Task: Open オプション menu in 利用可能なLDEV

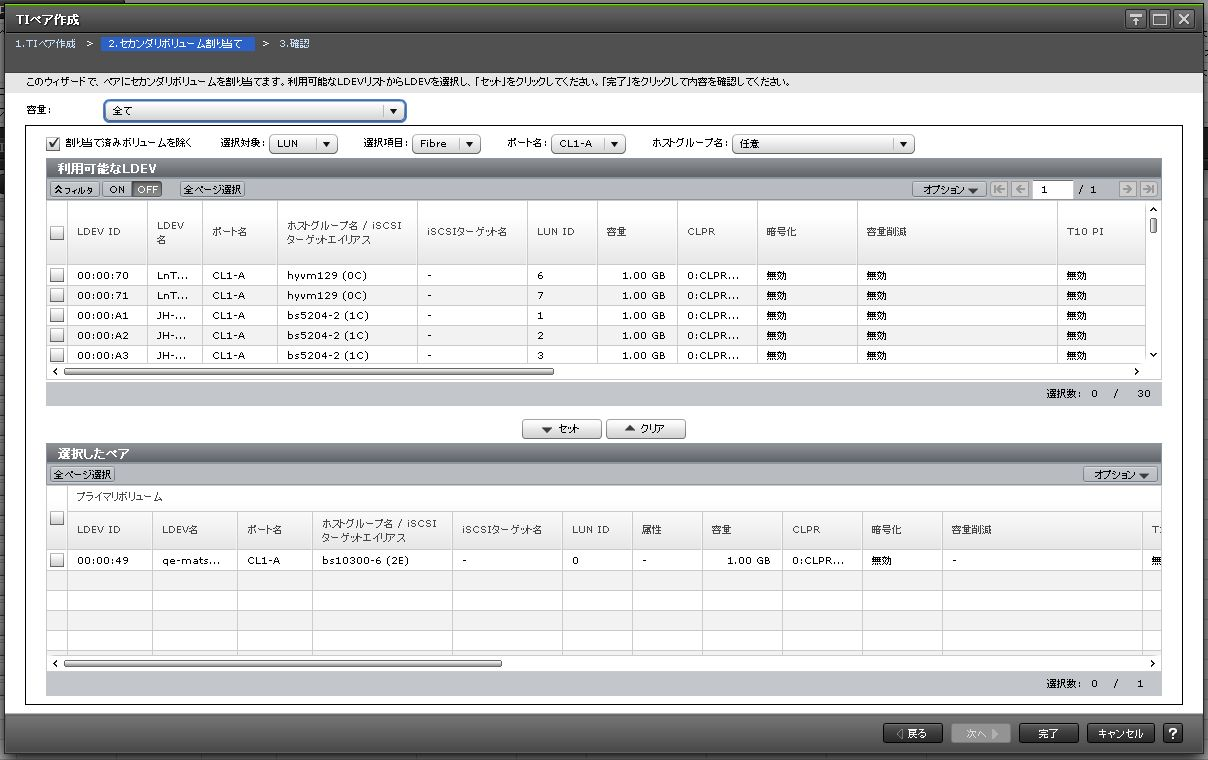Action: click(x=948, y=189)
